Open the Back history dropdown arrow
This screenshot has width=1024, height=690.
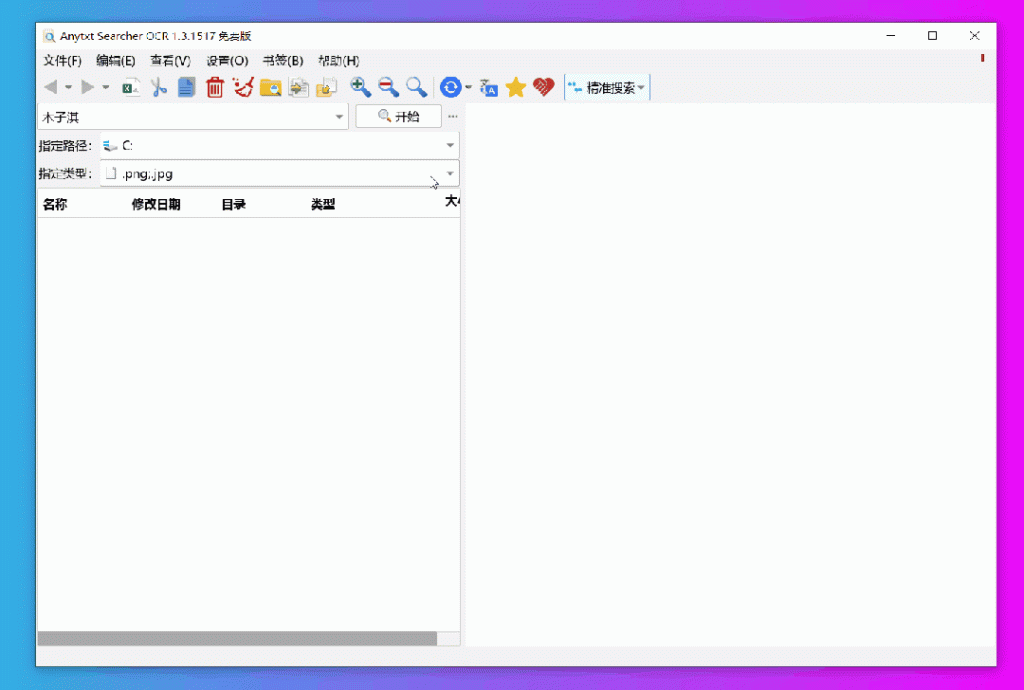[68, 87]
